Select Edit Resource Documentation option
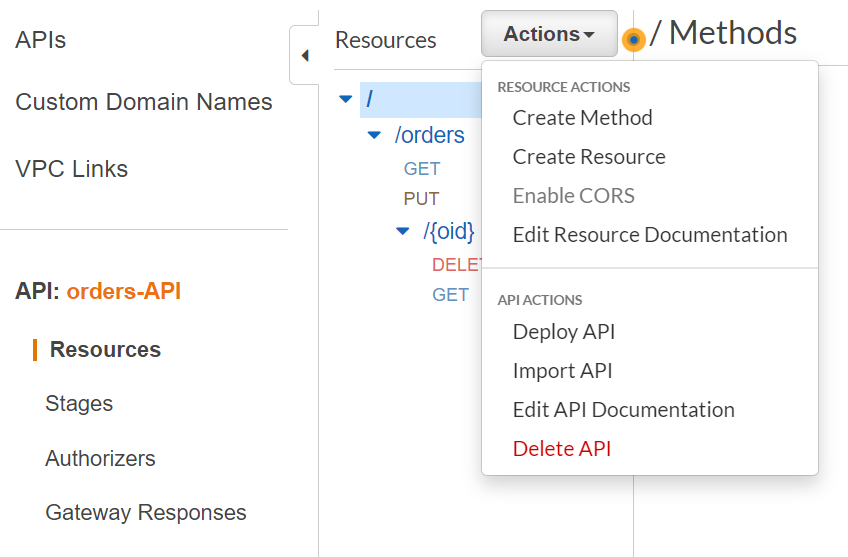Viewport: 848px width, 557px height. [x=650, y=235]
